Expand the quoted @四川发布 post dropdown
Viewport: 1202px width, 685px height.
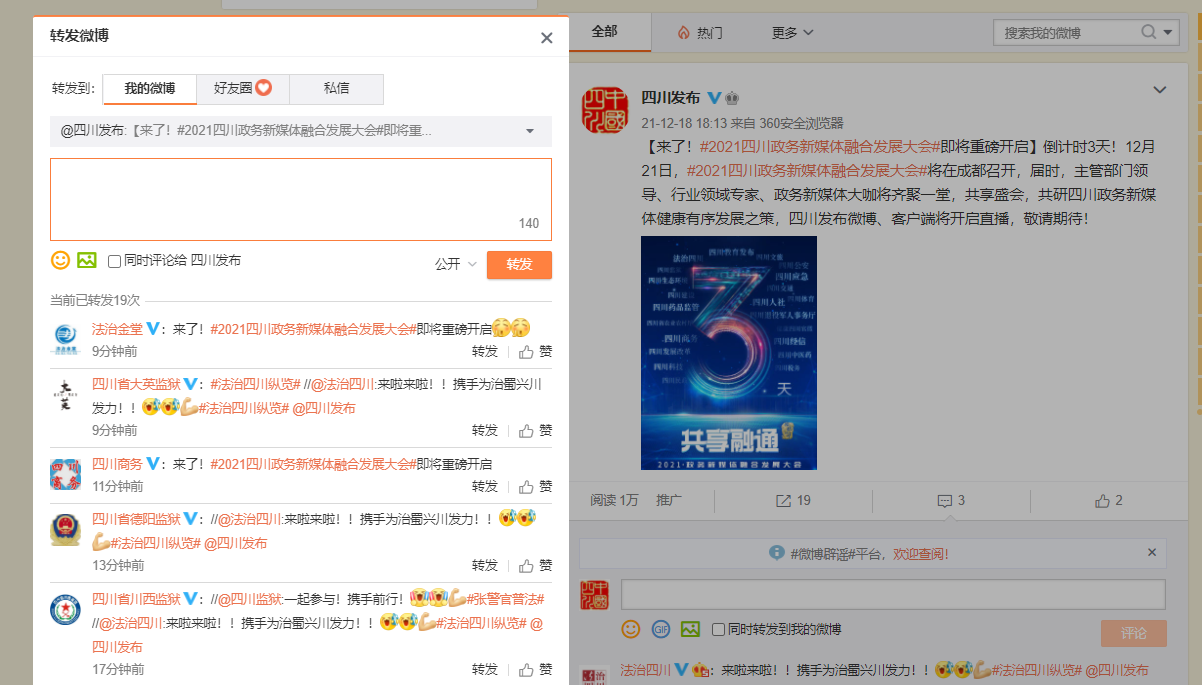pyautogui.click(x=530, y=131)
